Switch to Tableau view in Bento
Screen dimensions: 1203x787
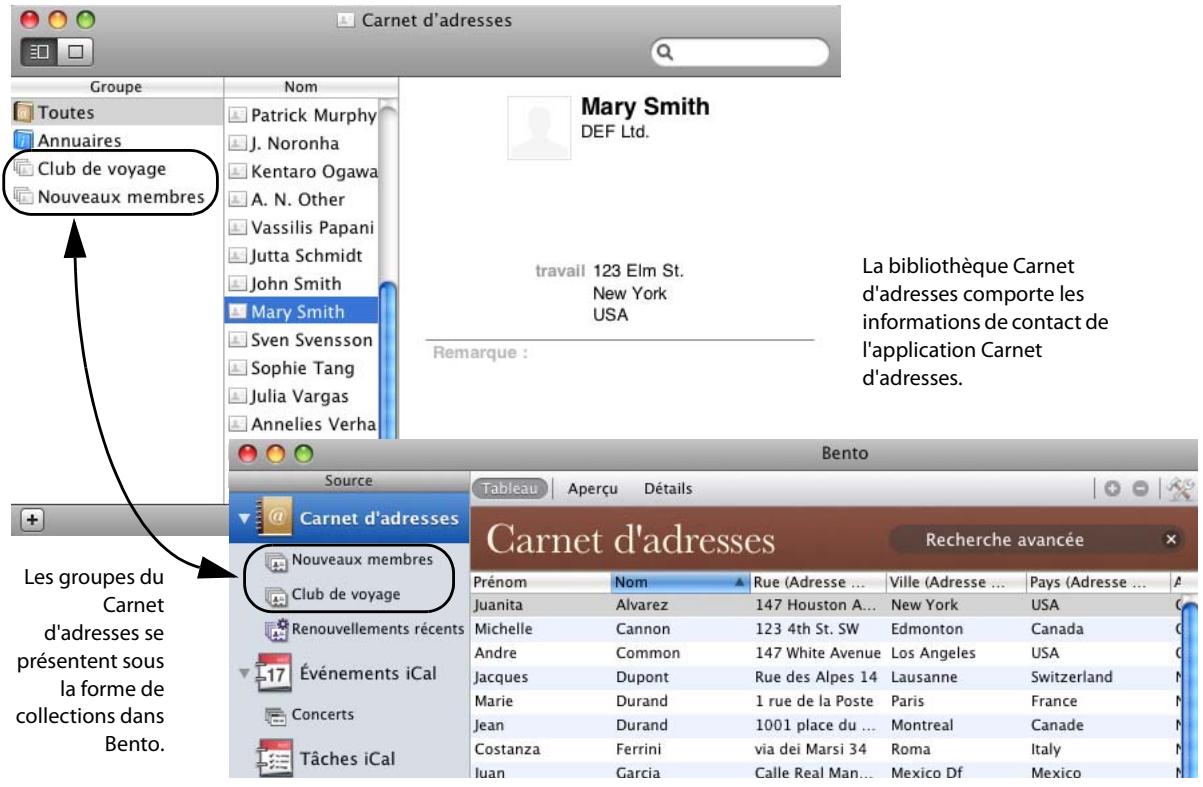[x=510, y=488]
